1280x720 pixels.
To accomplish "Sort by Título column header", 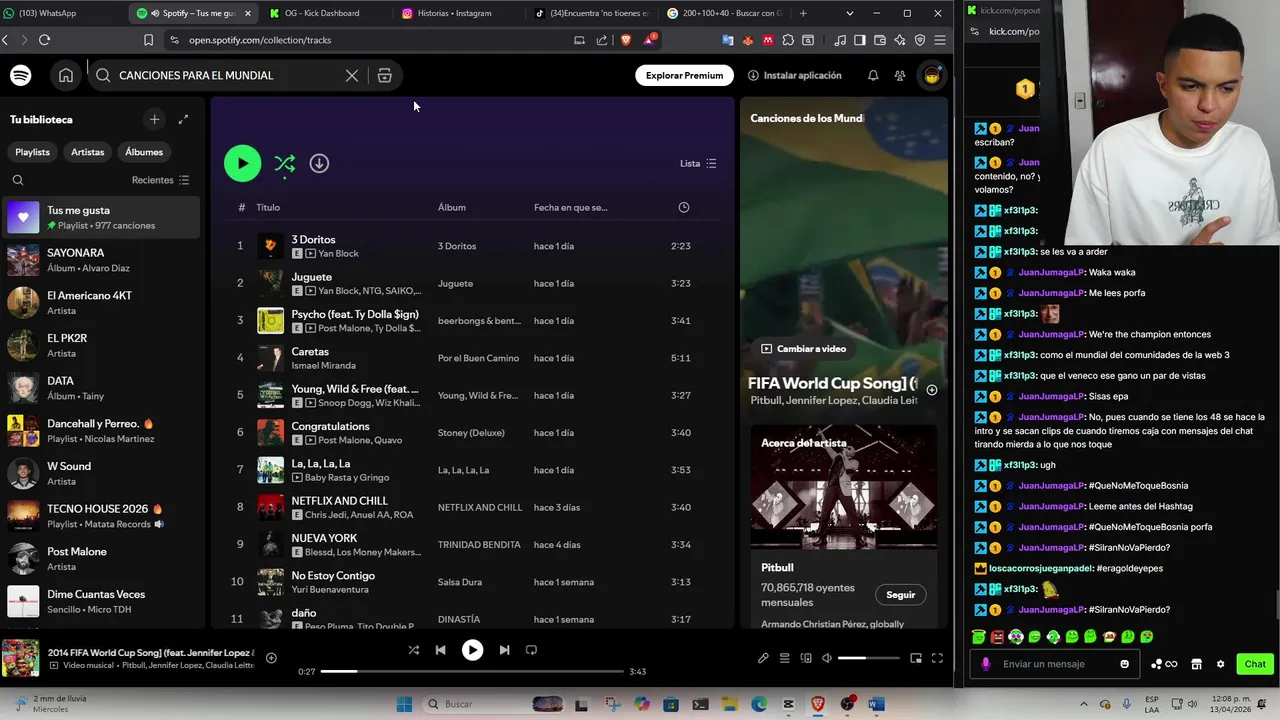I will pyautogui.click(x=268, y=207).
